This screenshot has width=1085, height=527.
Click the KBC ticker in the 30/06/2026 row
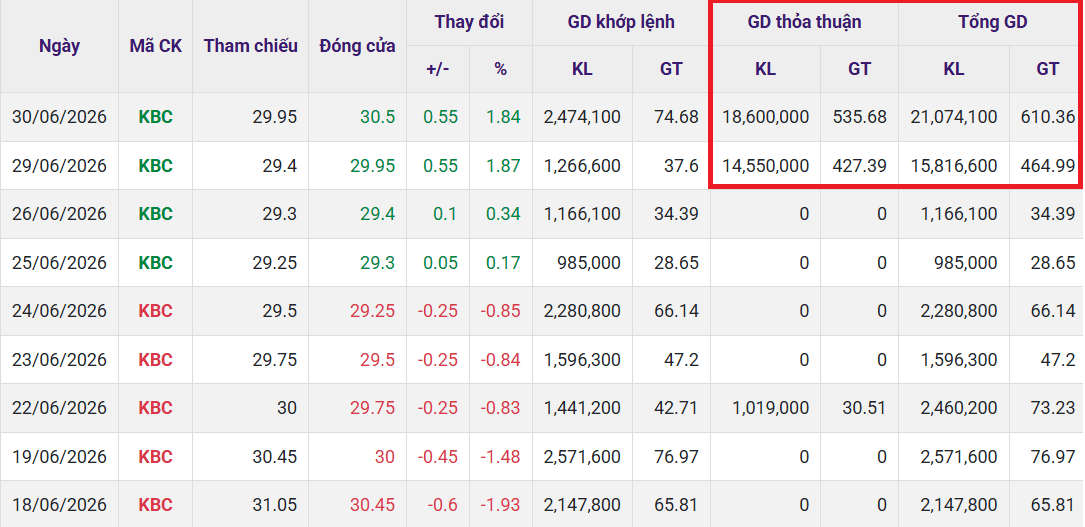point(156,117)
